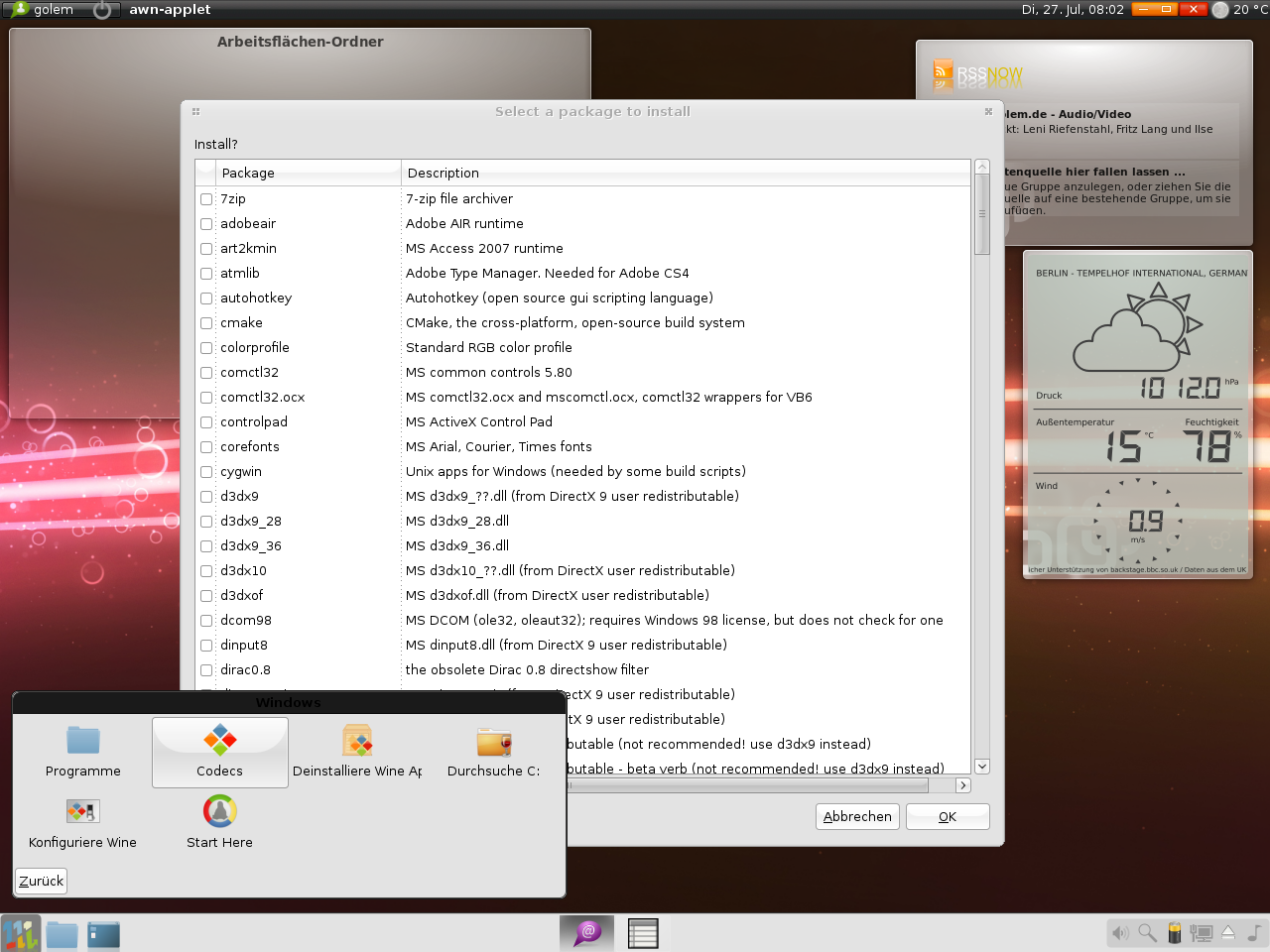
Task: Open Konfiguriere Wine icon
Action: 82,812
